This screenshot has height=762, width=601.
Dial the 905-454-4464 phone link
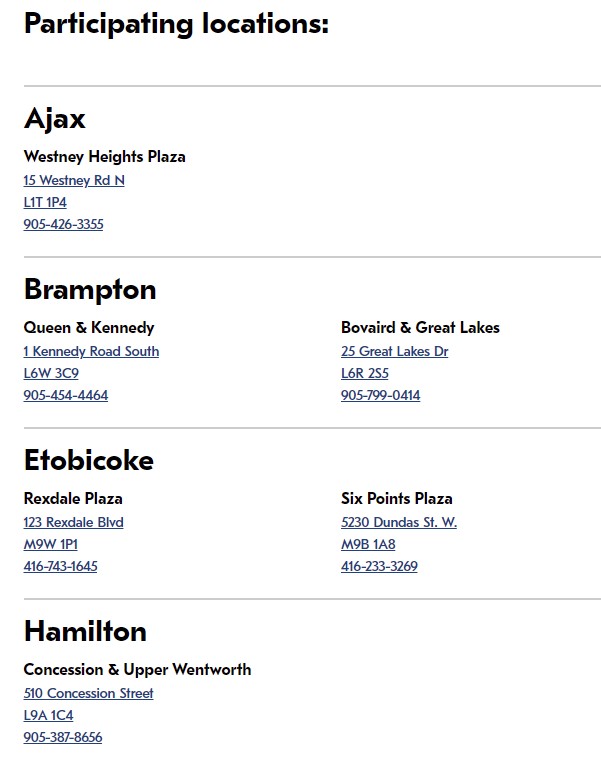coord(66,395)
